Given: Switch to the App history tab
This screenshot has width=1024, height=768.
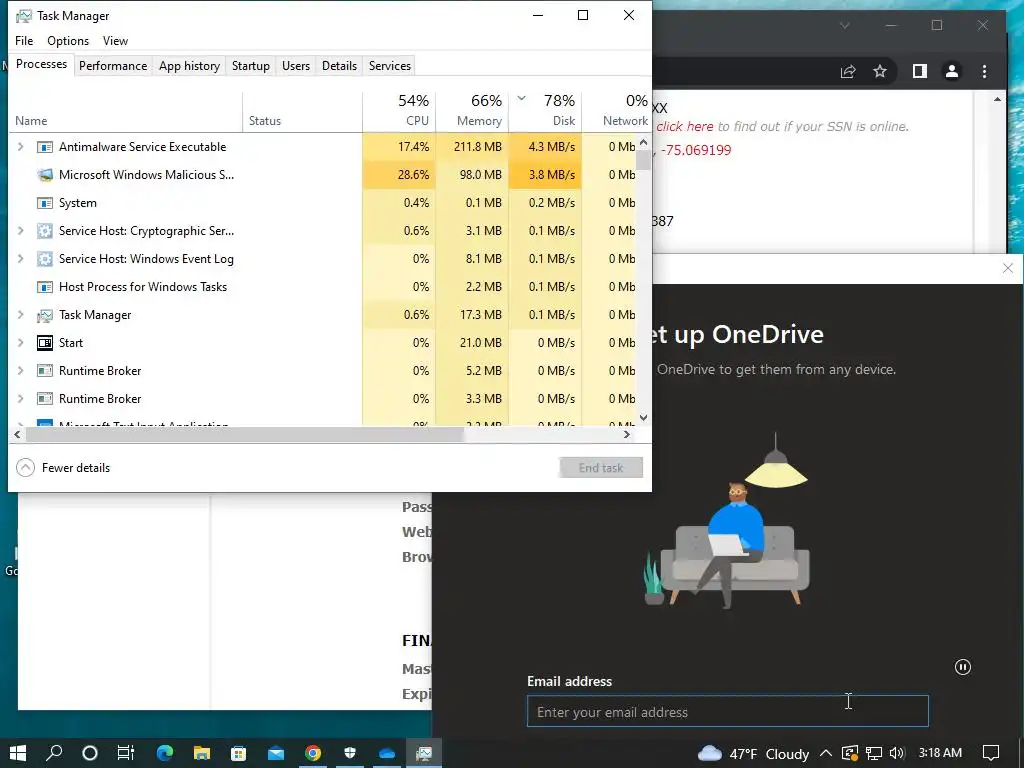Looking at the screenshot, I should click(189, 66).
